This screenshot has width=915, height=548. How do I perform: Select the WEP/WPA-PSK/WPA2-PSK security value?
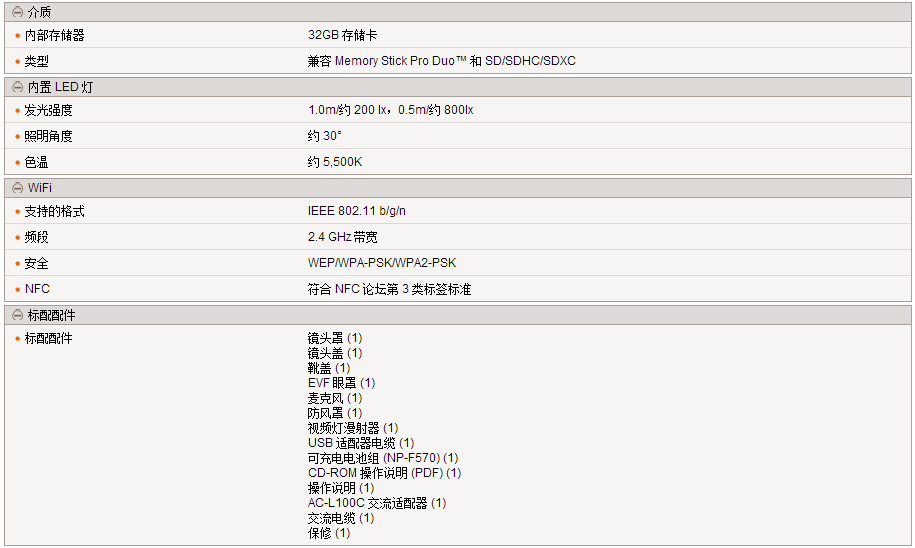382,263
